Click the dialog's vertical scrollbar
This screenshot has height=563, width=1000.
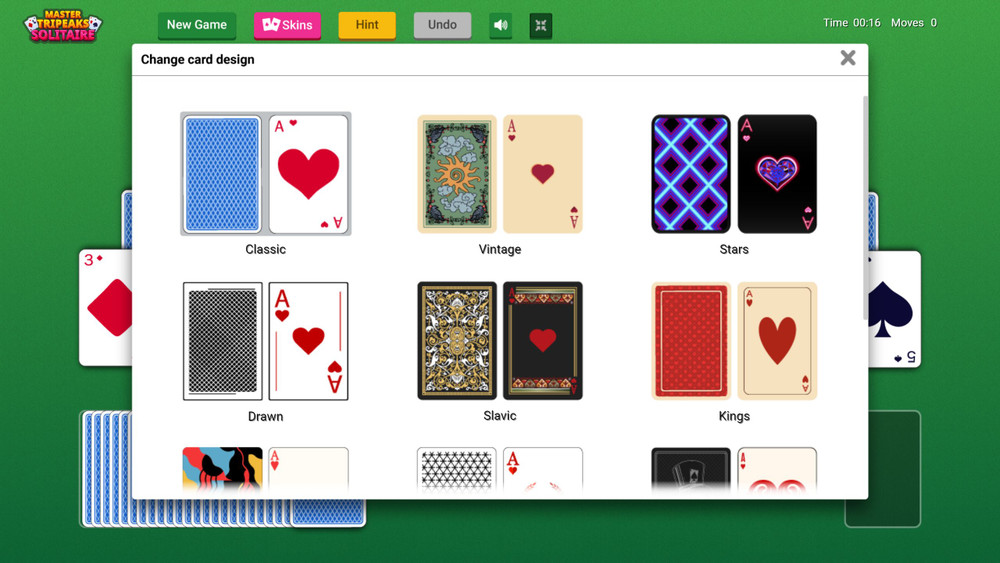[x=865, y=207]
